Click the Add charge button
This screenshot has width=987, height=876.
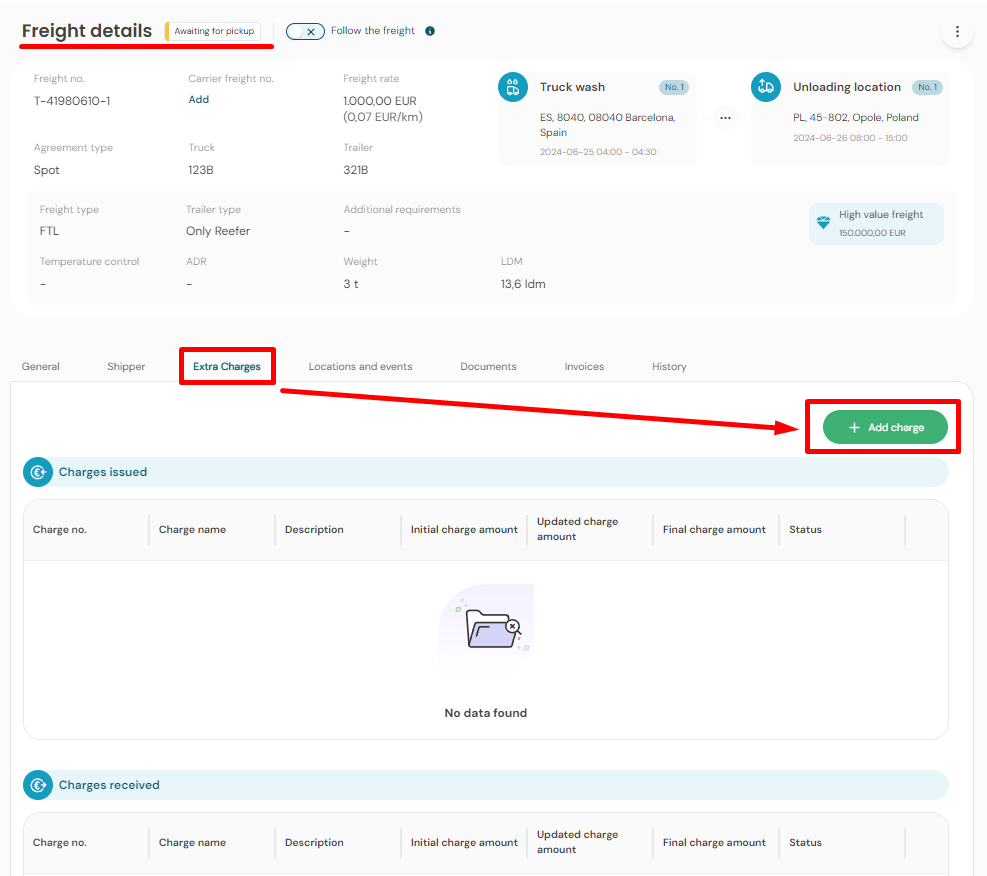coord(883,427)
